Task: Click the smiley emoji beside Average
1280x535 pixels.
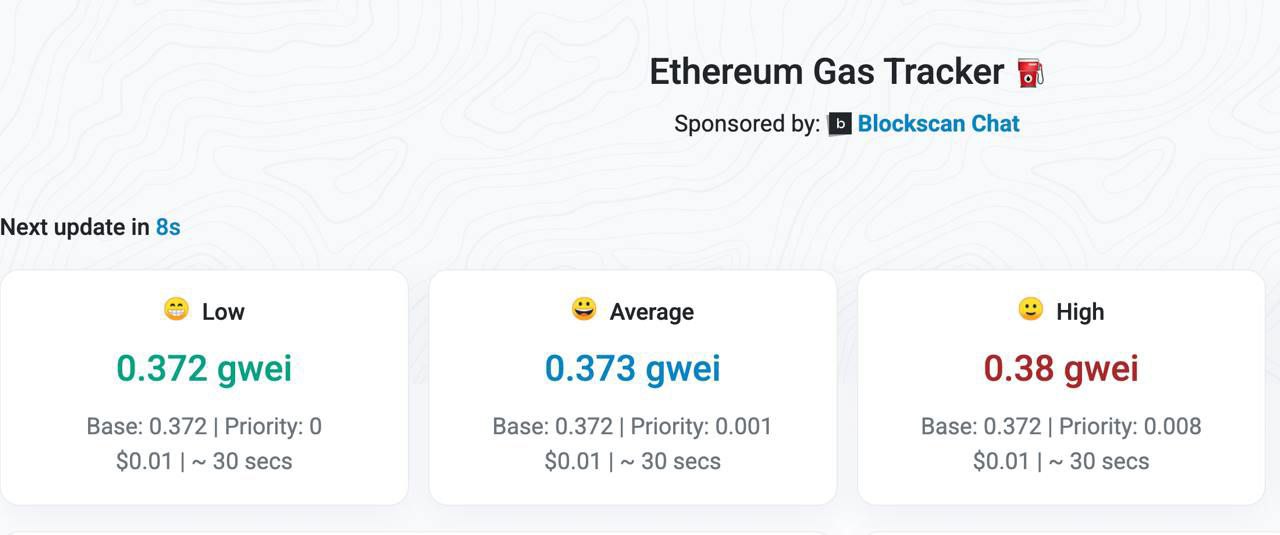Action: (584, 310)
